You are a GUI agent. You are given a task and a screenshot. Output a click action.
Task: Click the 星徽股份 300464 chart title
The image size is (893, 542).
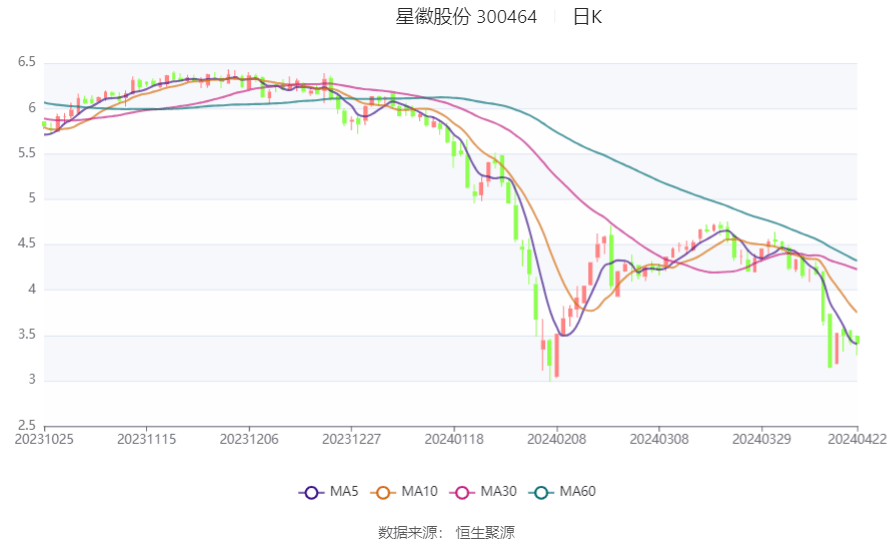[x=466, y=17]
